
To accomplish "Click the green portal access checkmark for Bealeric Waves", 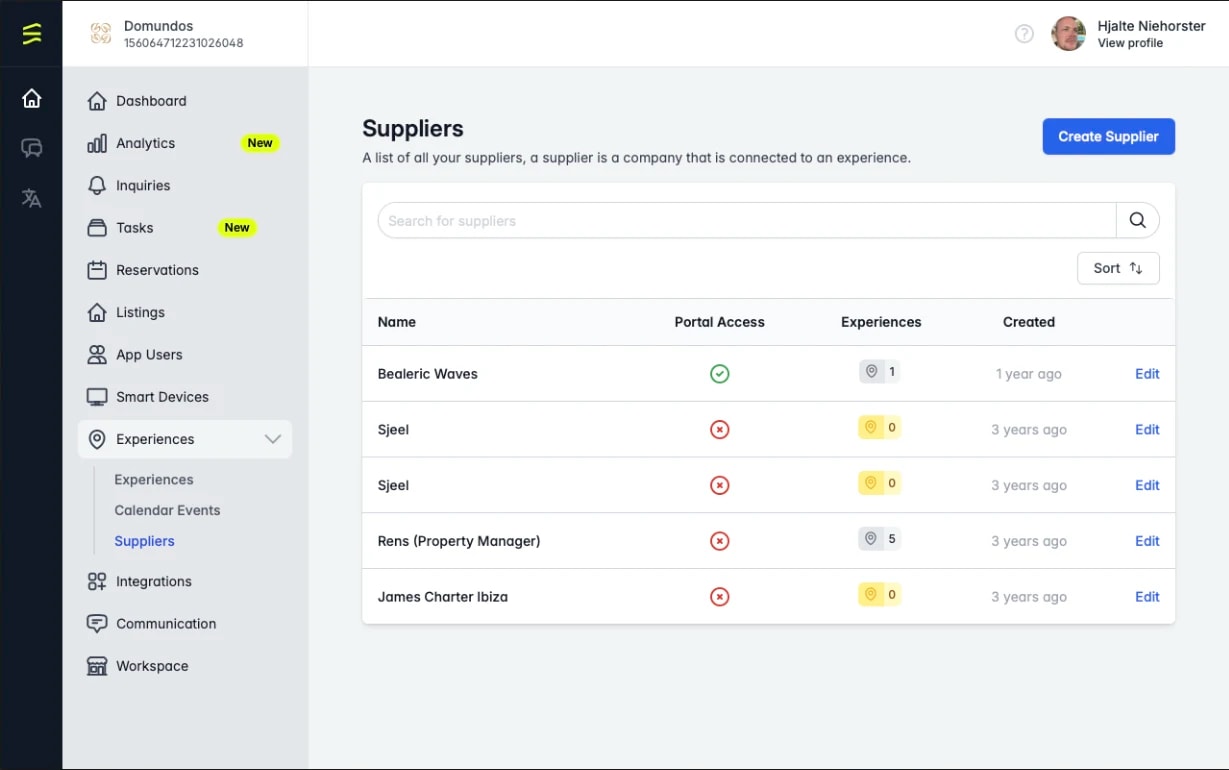I will tap(719, 374).
